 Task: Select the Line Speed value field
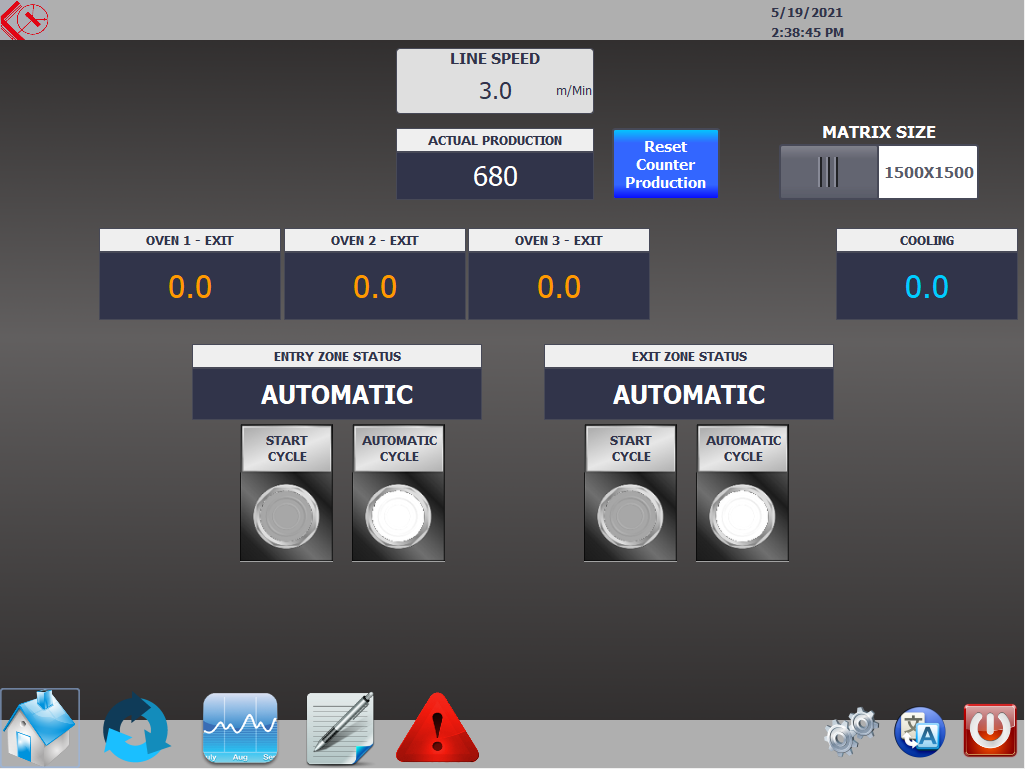coord(495,91)
